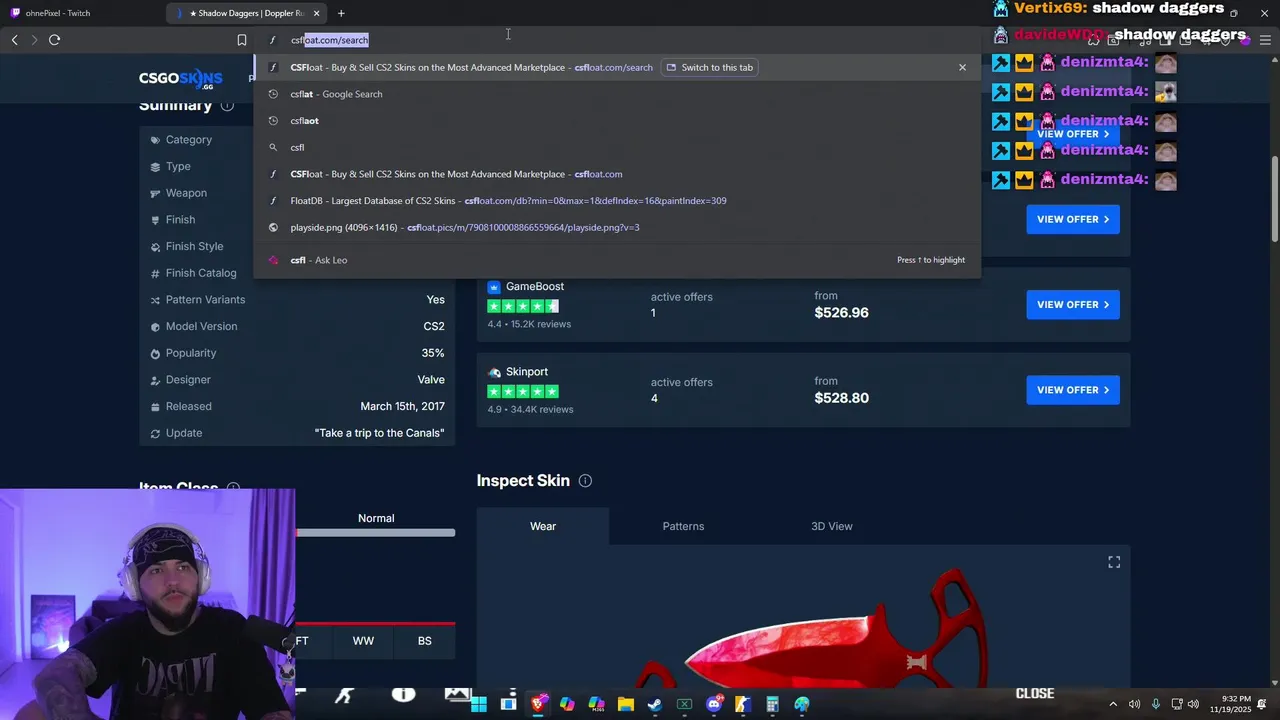Click the Switch to this tab button
Viewport: 1280px width, 720px height.
click(x=709, y=67)
